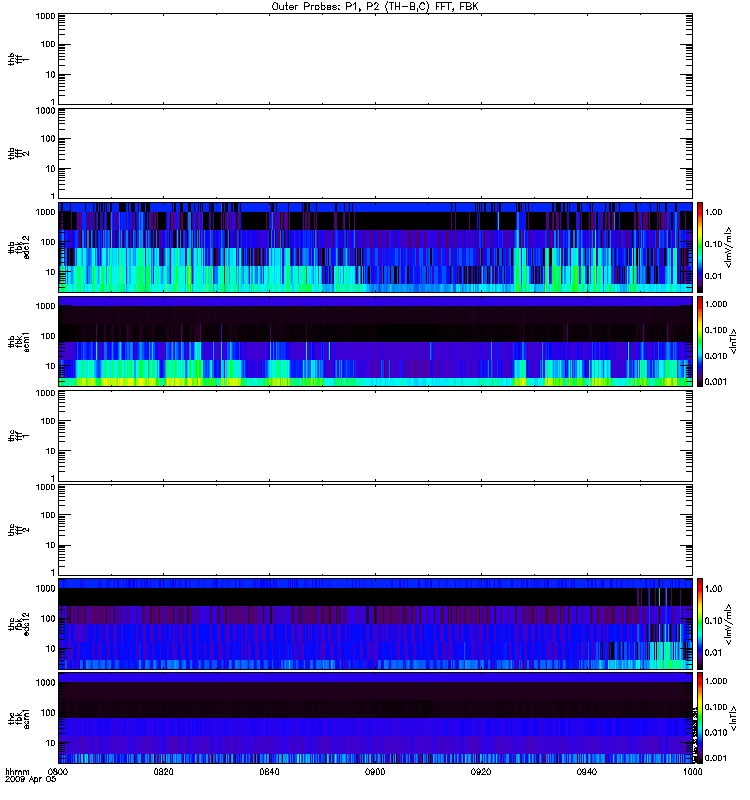Click the '1.00' tick on thb edc12 color bar
This screenshot has height=800, width=750.
coord(714,212)
